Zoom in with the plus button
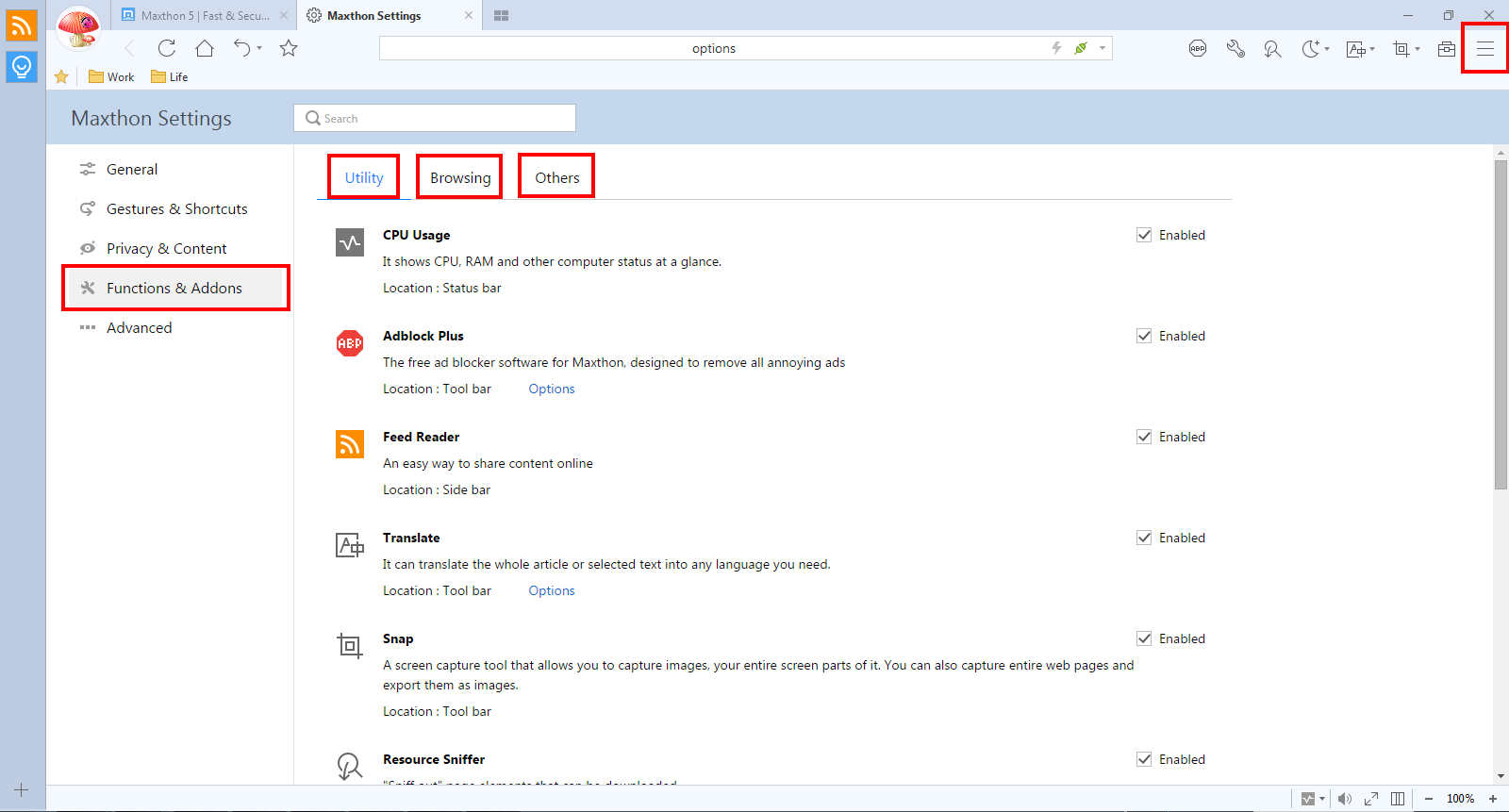 point(1493,799)
